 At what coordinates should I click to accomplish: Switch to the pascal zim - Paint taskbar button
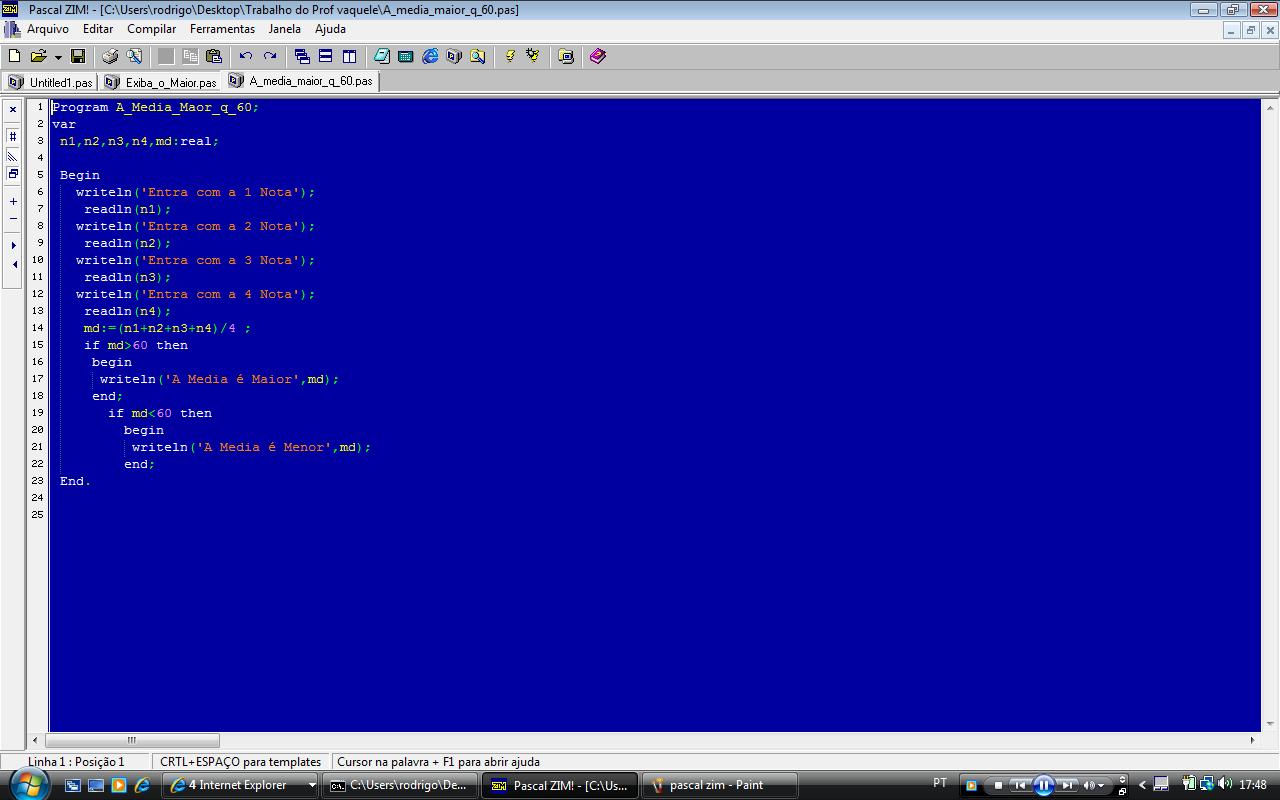(718, 785)
